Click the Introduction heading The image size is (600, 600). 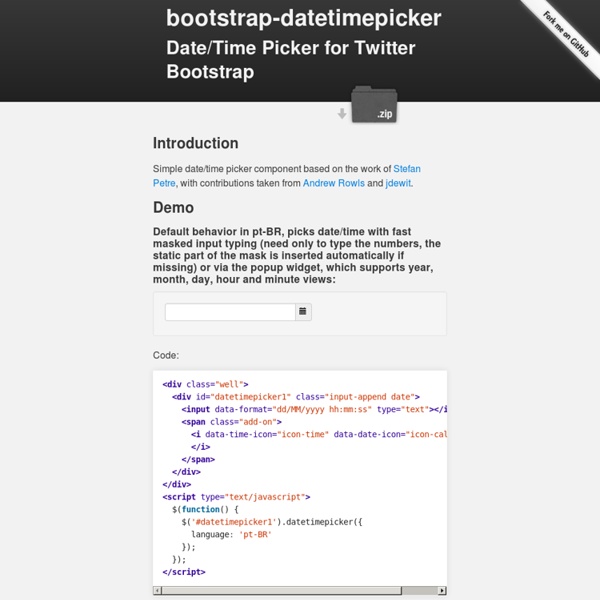(x=196, y=143)
